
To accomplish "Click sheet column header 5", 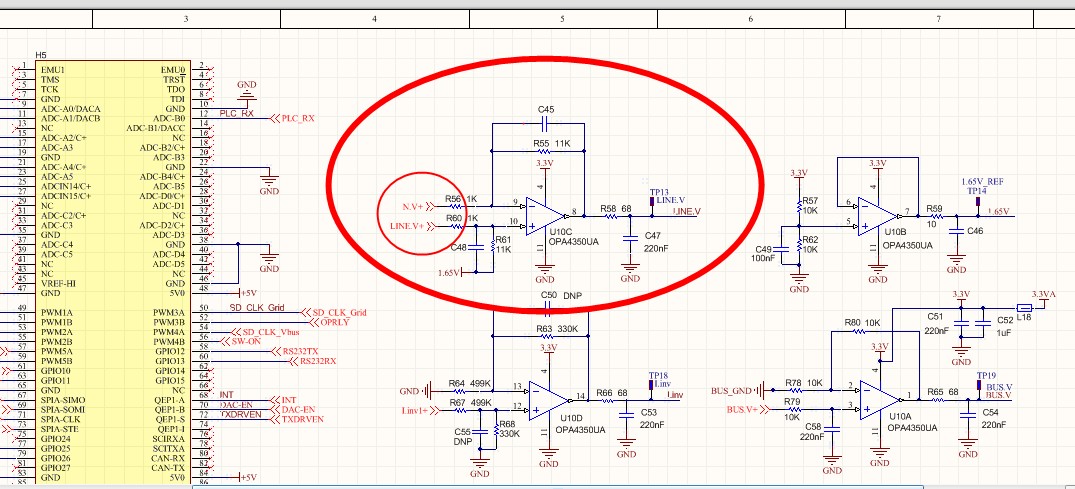I will pyautogui.click(x=563, y=19).
